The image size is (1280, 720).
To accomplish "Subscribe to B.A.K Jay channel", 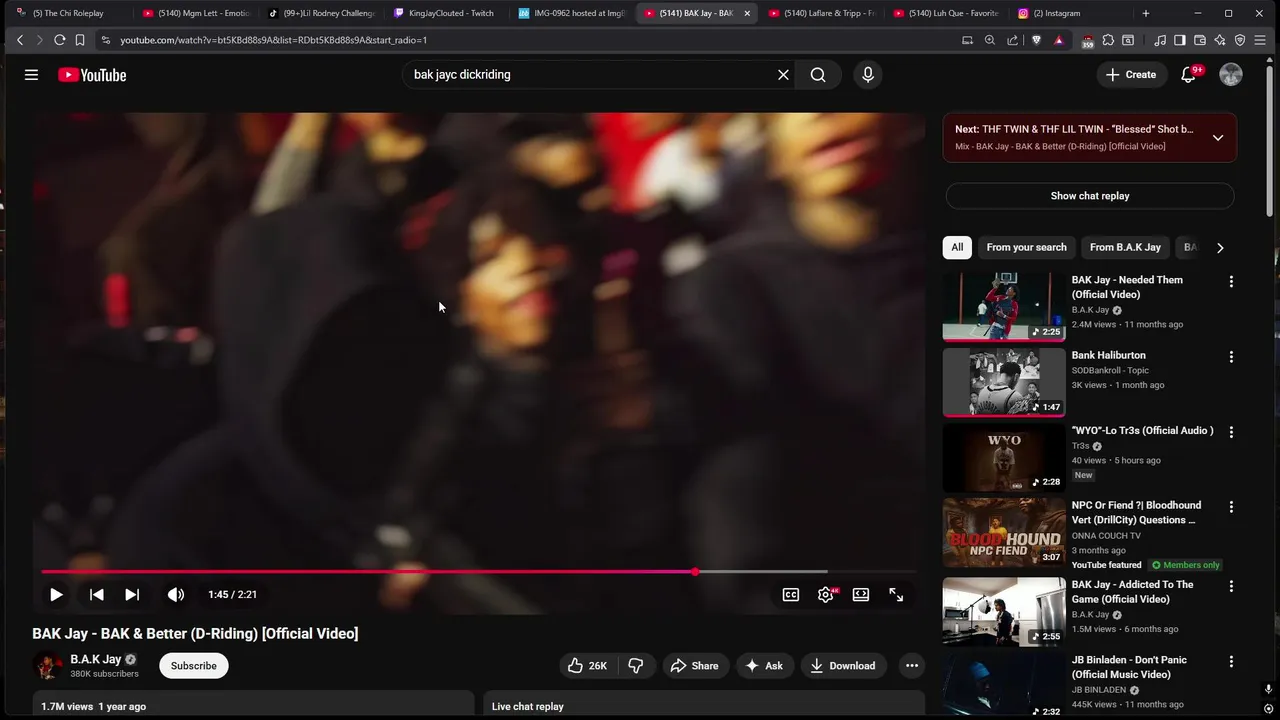I will pyautogui.click(x=194, y=666).
